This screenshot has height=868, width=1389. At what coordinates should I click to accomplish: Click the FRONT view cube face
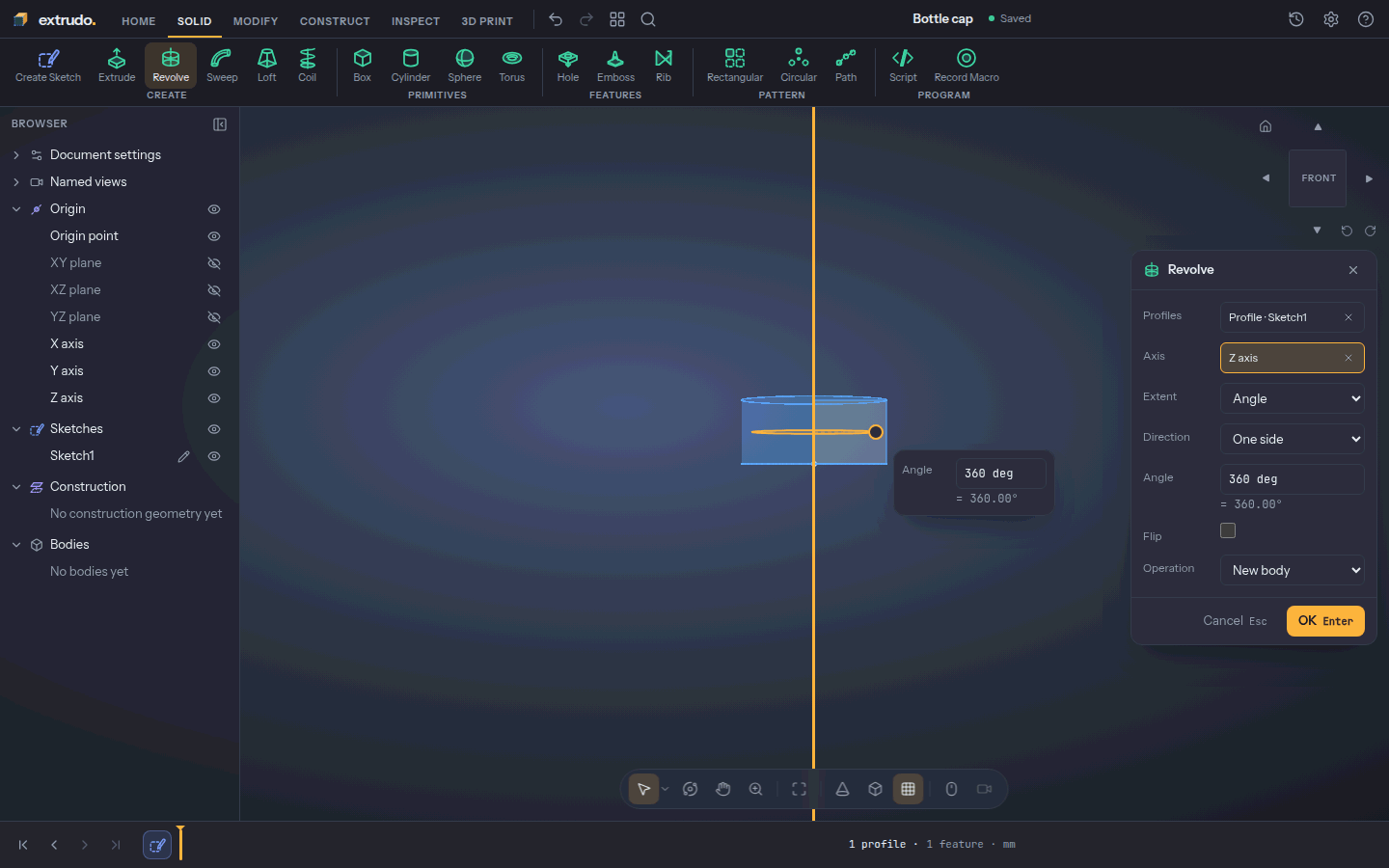pos(1318,178)
